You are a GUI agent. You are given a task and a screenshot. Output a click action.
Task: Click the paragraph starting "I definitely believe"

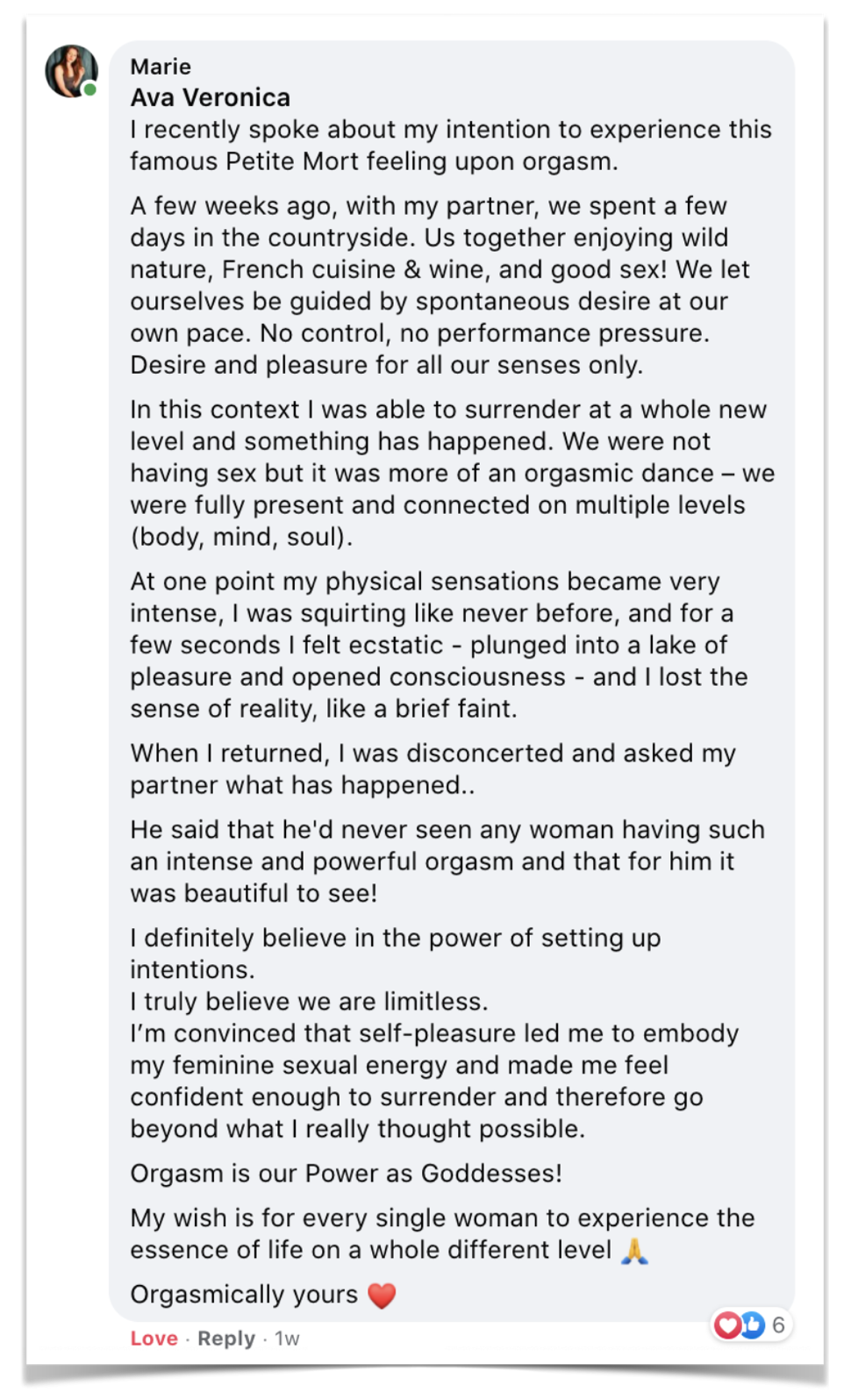click(x=395, y=954)
